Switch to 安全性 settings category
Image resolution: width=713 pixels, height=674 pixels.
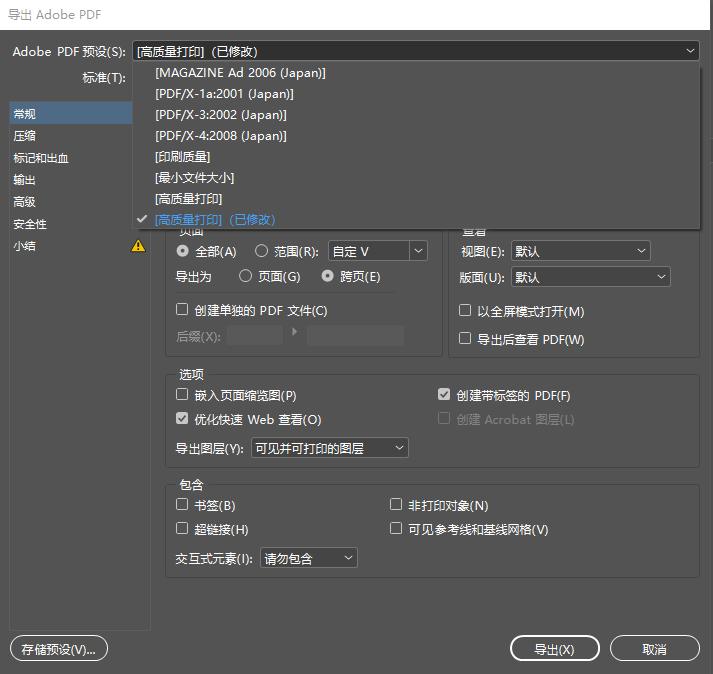click(71, 224)
